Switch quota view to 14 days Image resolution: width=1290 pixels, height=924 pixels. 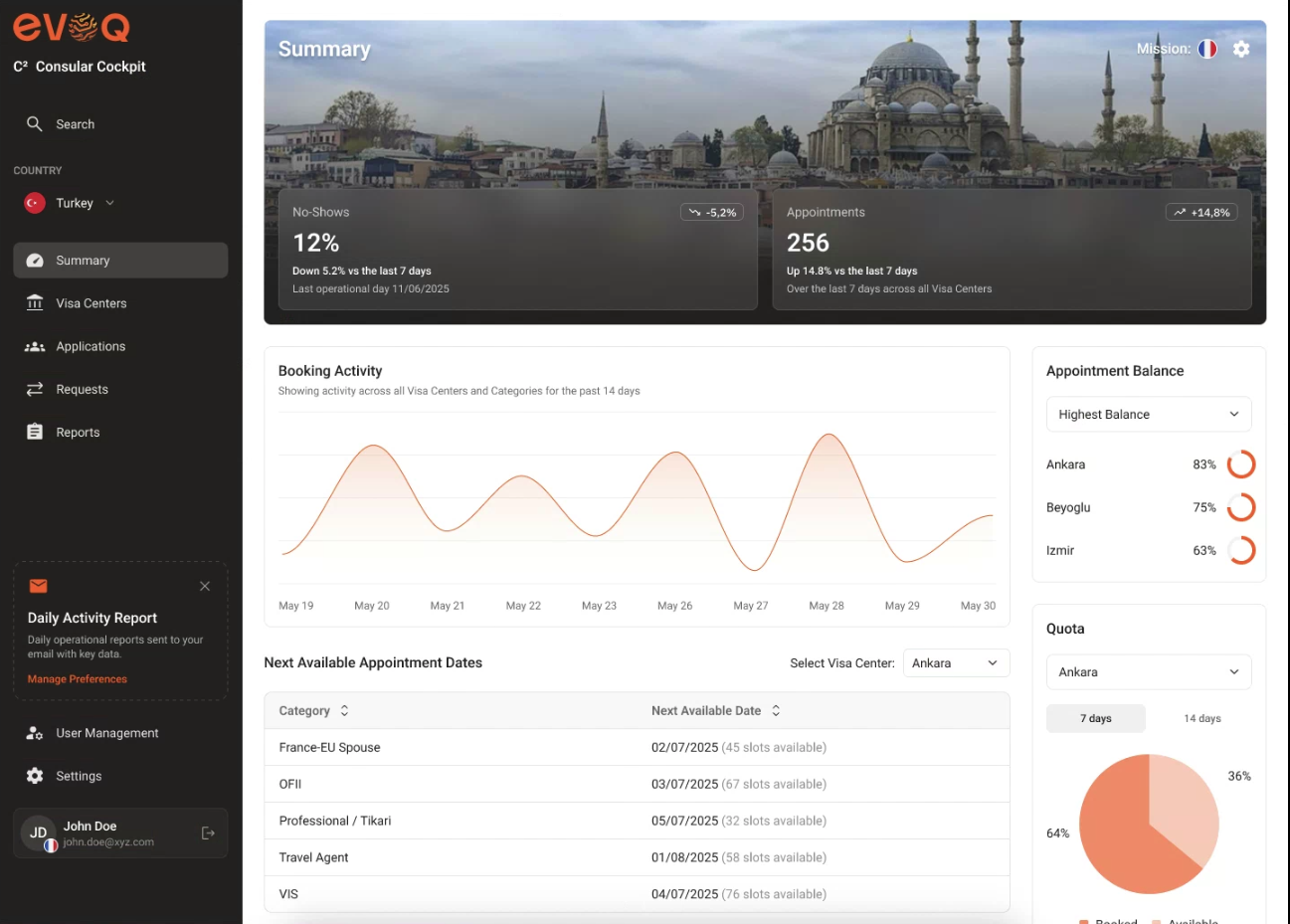[x=1201, y=718]
